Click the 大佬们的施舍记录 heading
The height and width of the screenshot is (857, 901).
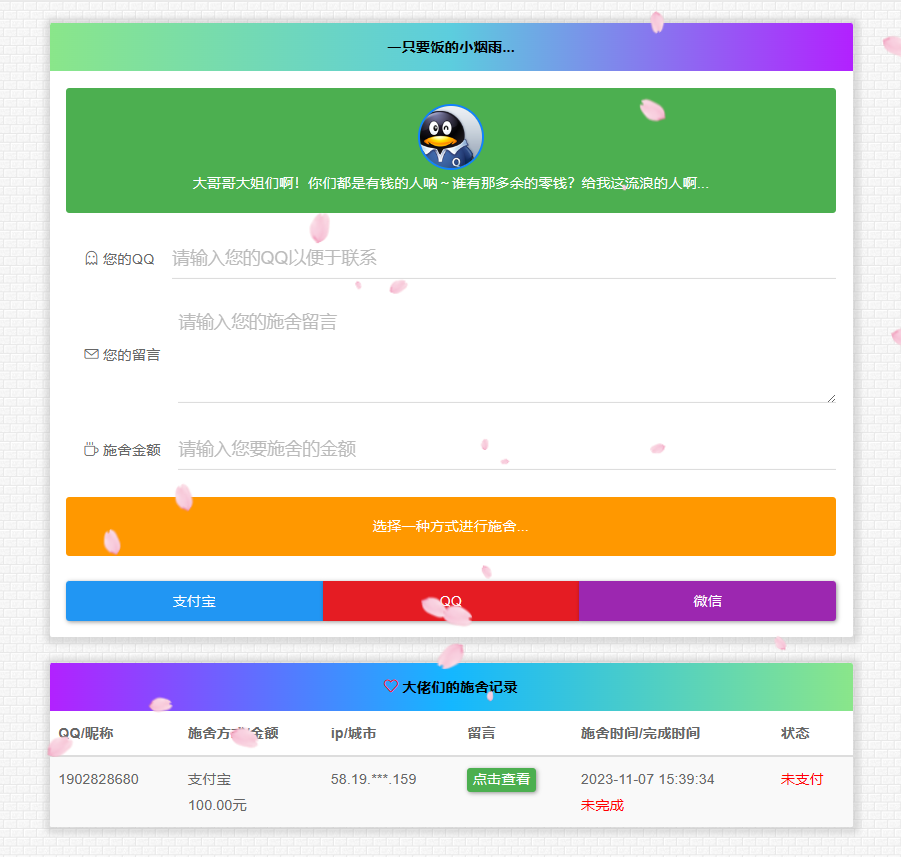[459, 687]
